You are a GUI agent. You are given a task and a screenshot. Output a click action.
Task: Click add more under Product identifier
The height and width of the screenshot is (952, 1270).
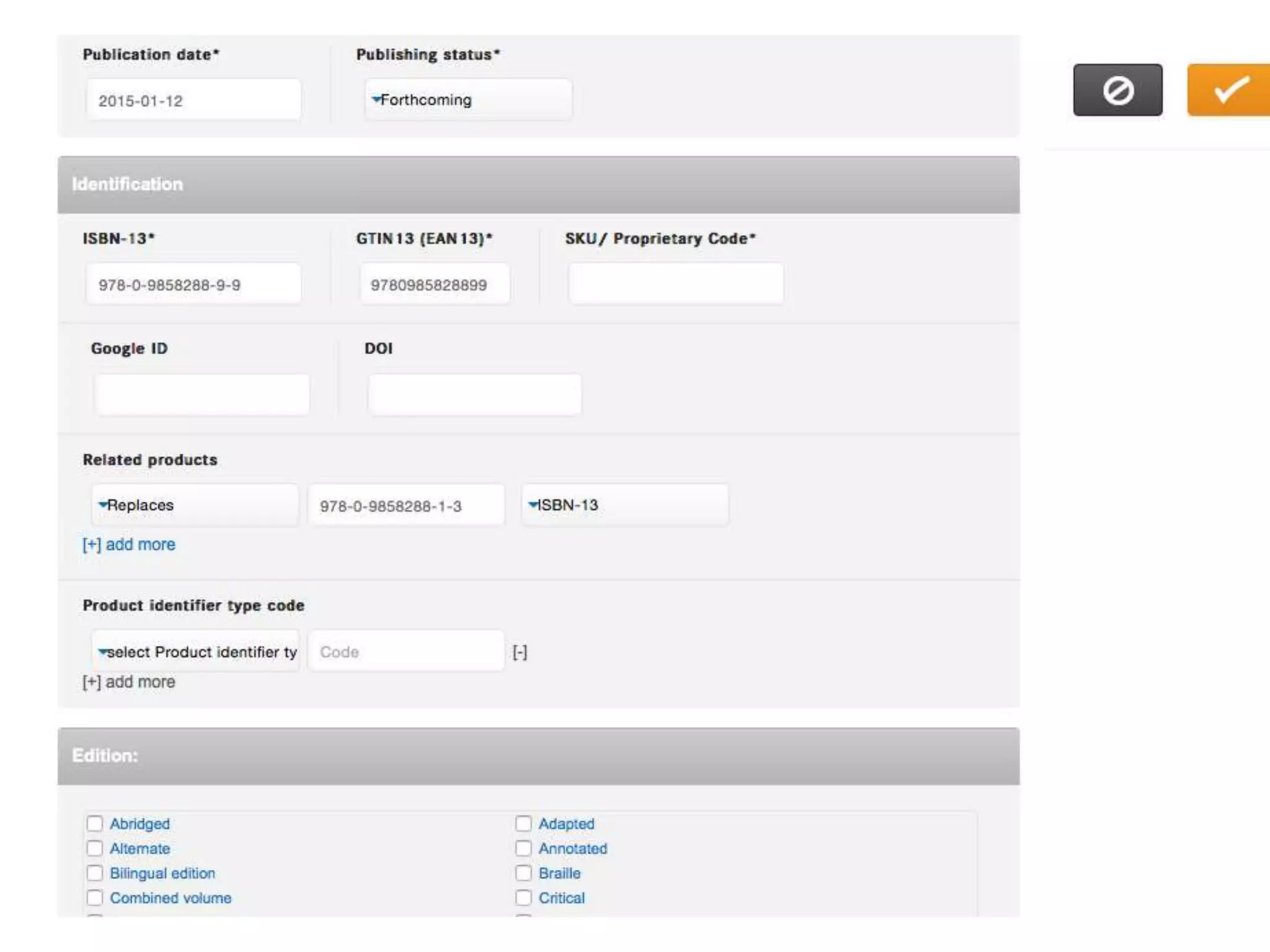coord(129,682)
